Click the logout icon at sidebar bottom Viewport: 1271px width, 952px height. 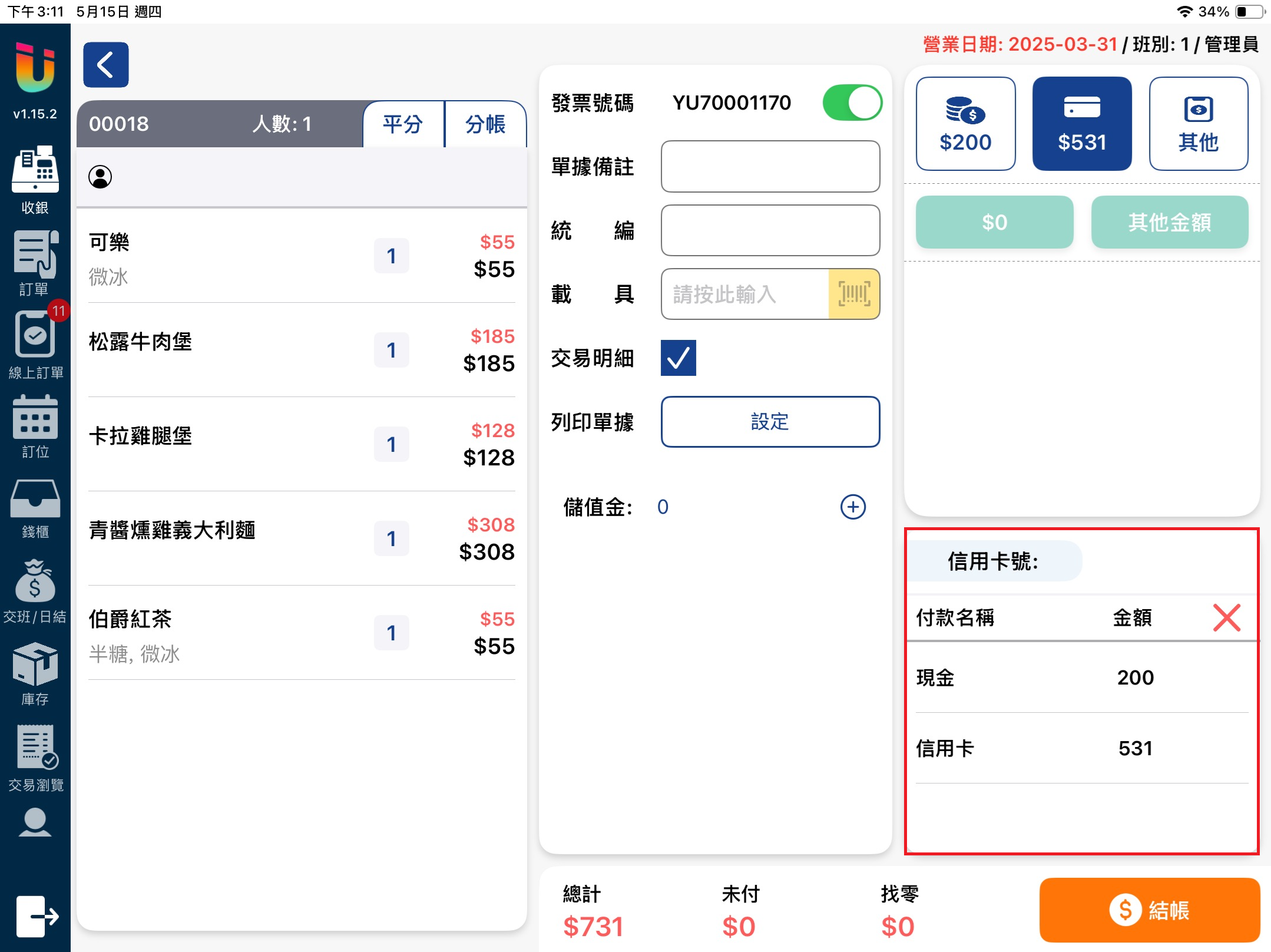pyautogui.click(x=37, y=915)
